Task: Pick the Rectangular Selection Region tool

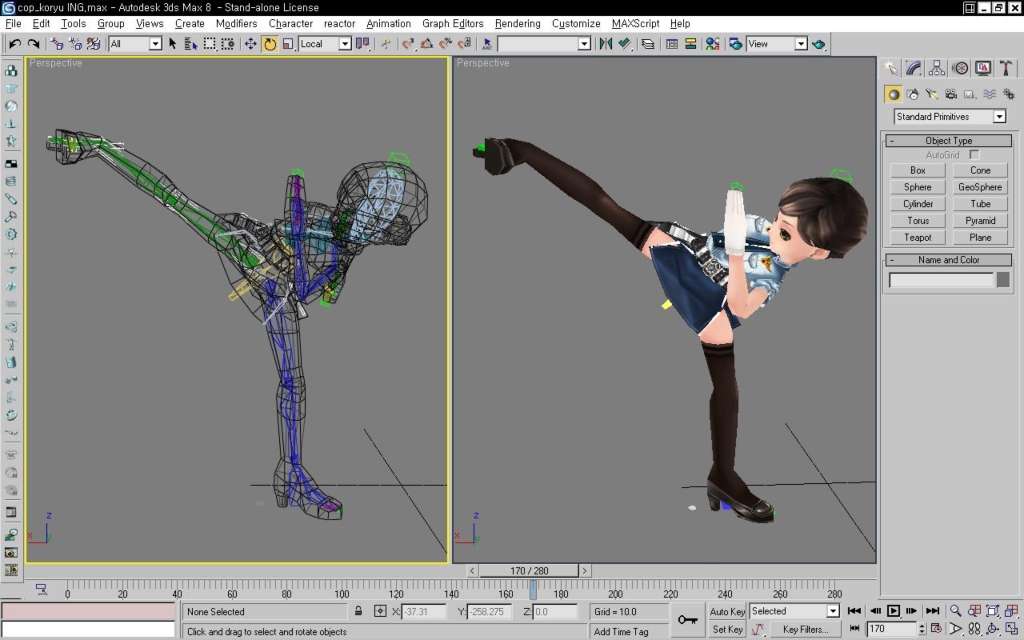Action: 209,44
